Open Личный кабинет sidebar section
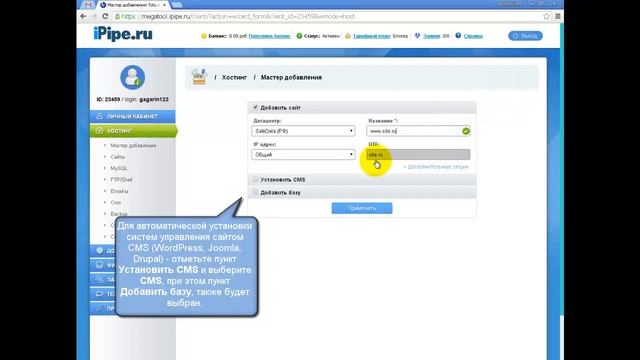 click(x=133, y=116)
